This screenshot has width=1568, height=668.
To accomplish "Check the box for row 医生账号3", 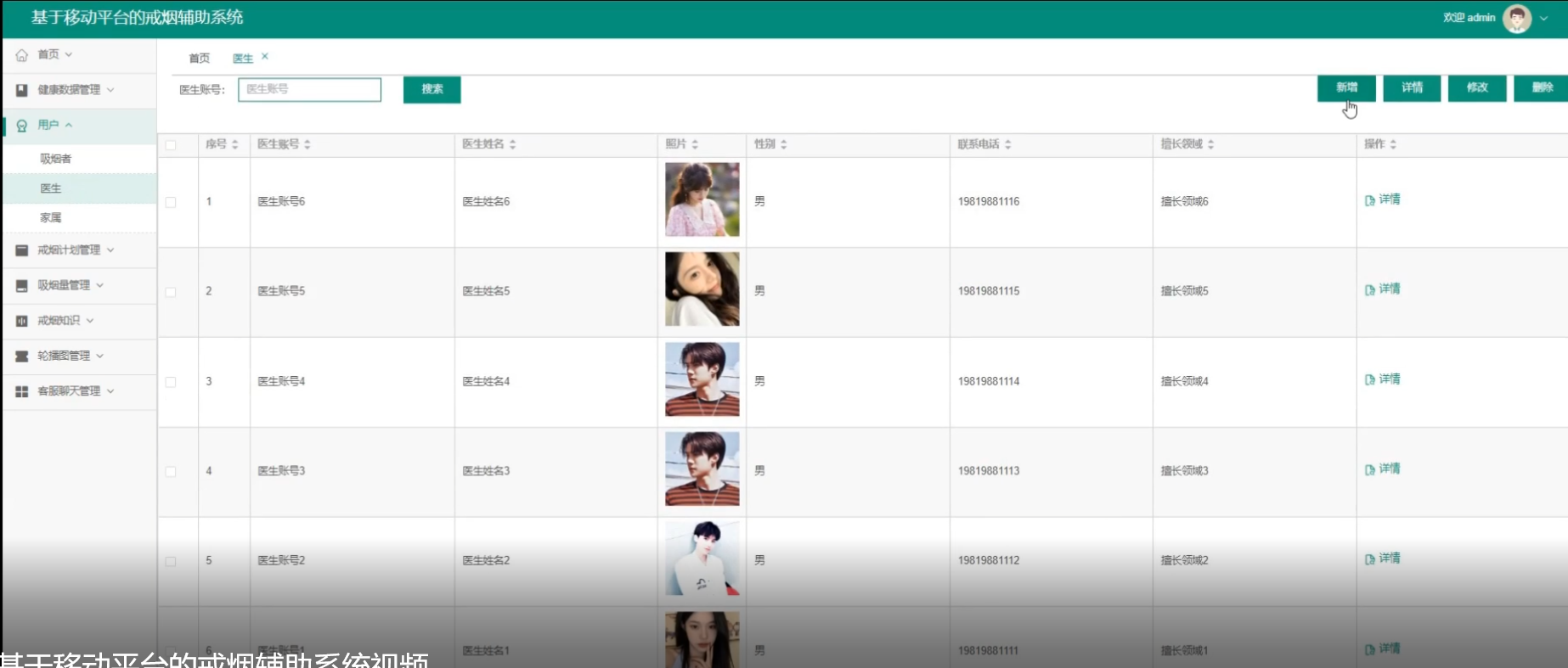I will [x=171, y=471].
